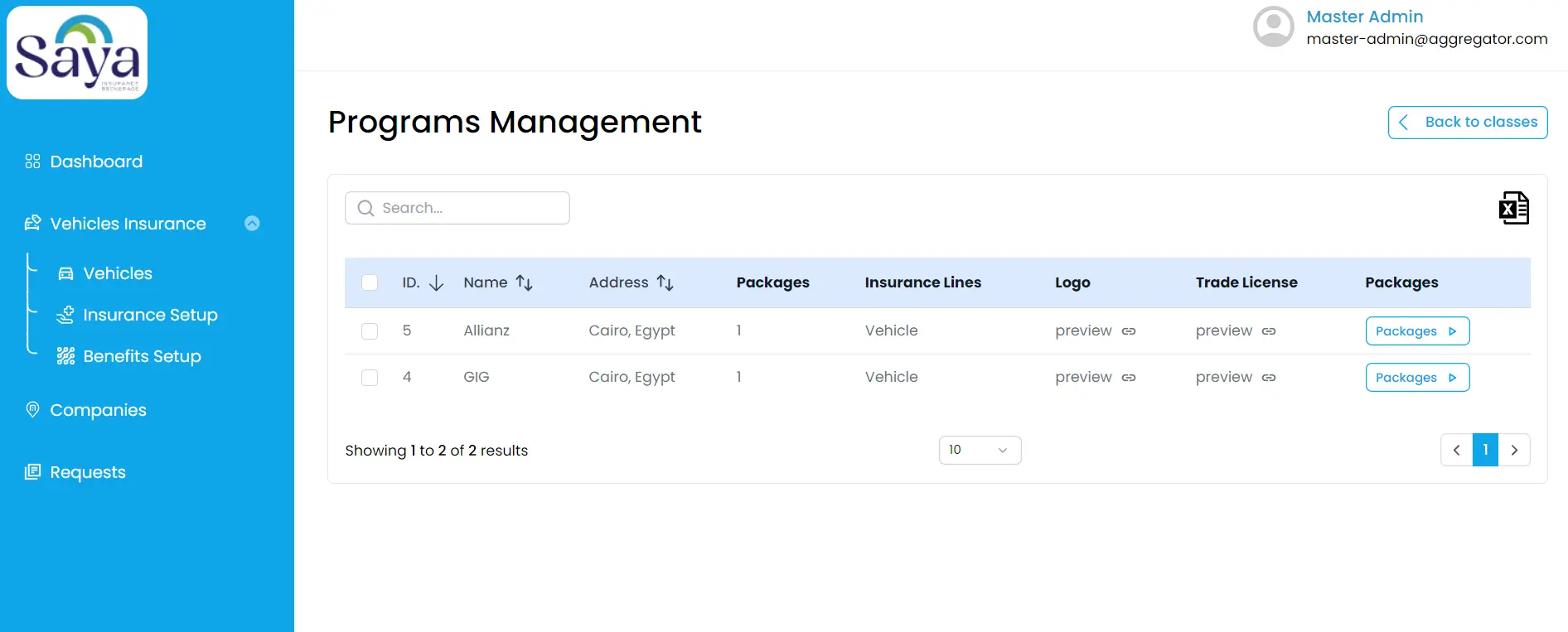
Task: Open the Requests menu item
Action: 88,472
